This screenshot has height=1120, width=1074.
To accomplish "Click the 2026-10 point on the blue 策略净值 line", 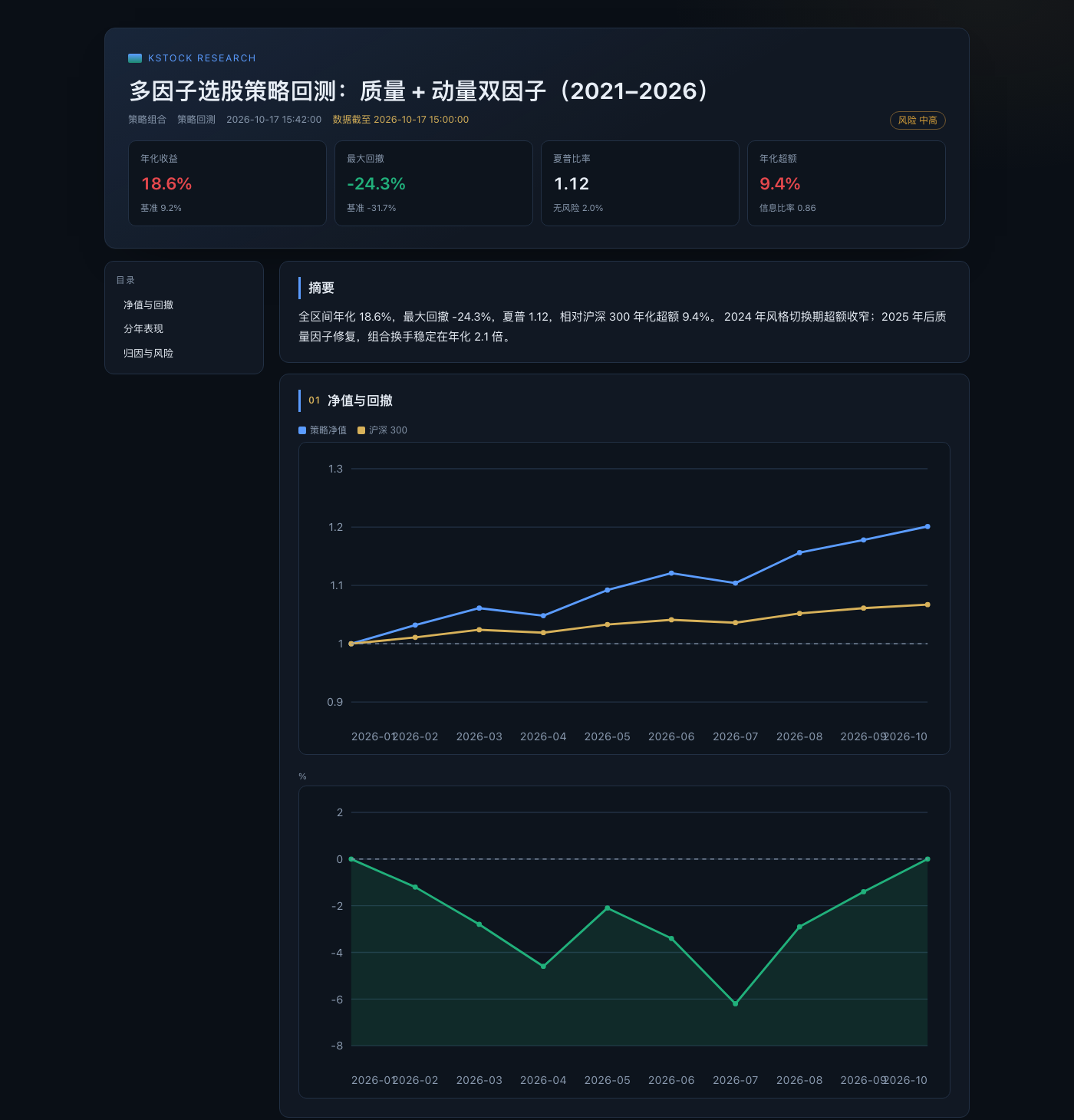I will pyautogui.click(x=927, y=526).
